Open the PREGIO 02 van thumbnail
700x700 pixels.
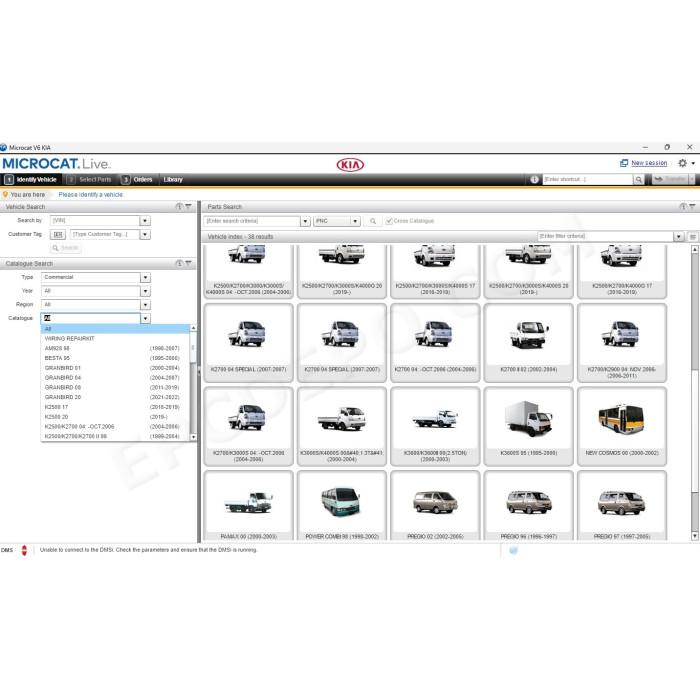(435, 506)
